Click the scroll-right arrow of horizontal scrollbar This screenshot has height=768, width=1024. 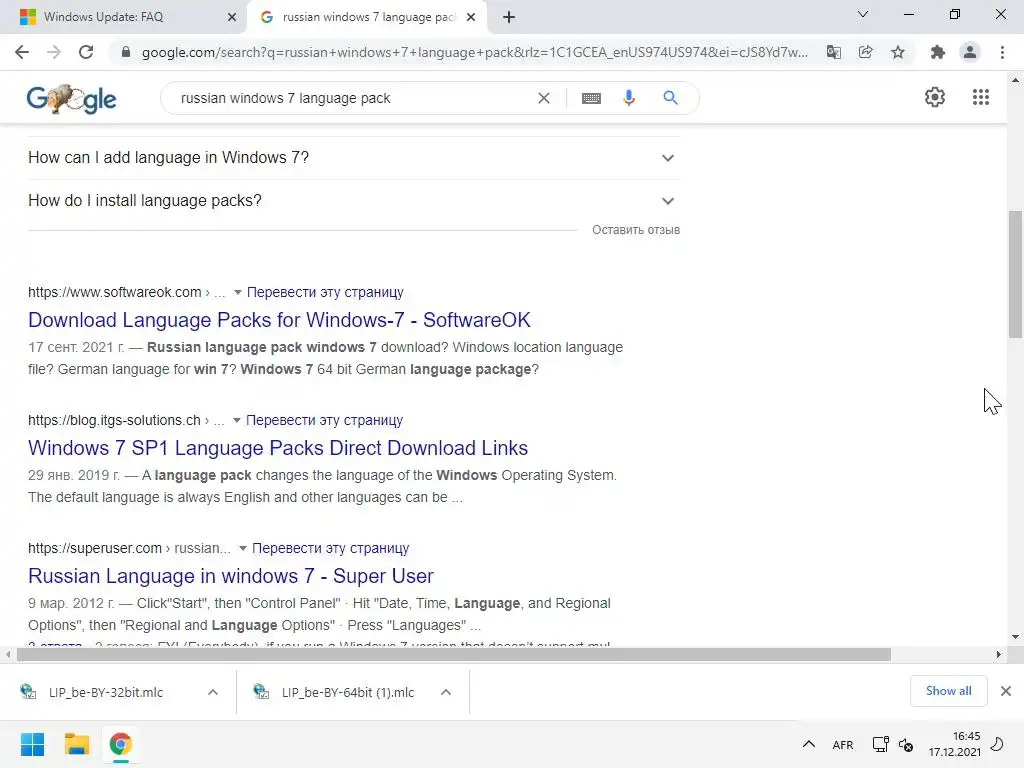tap(999, 654)
